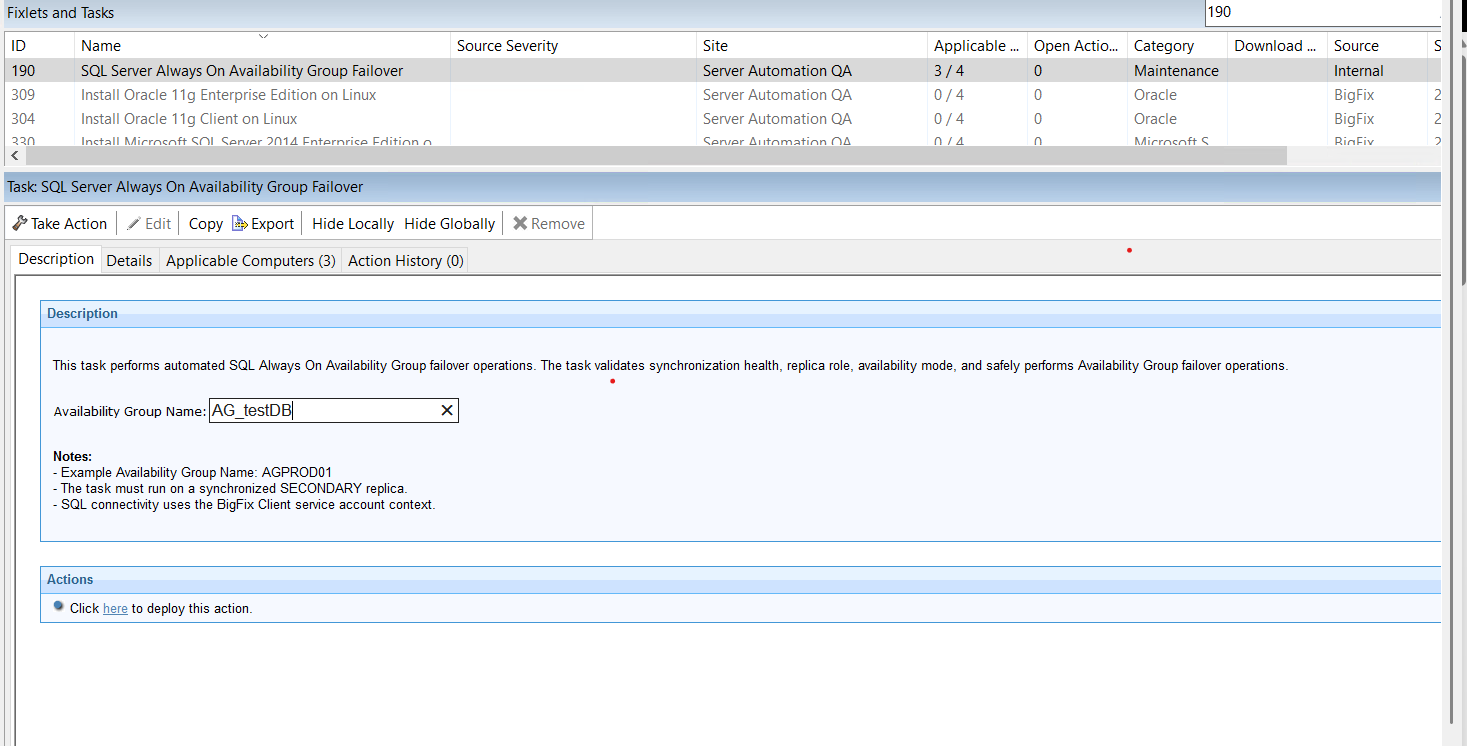Click the Description section header

click(x=740, y=314)
